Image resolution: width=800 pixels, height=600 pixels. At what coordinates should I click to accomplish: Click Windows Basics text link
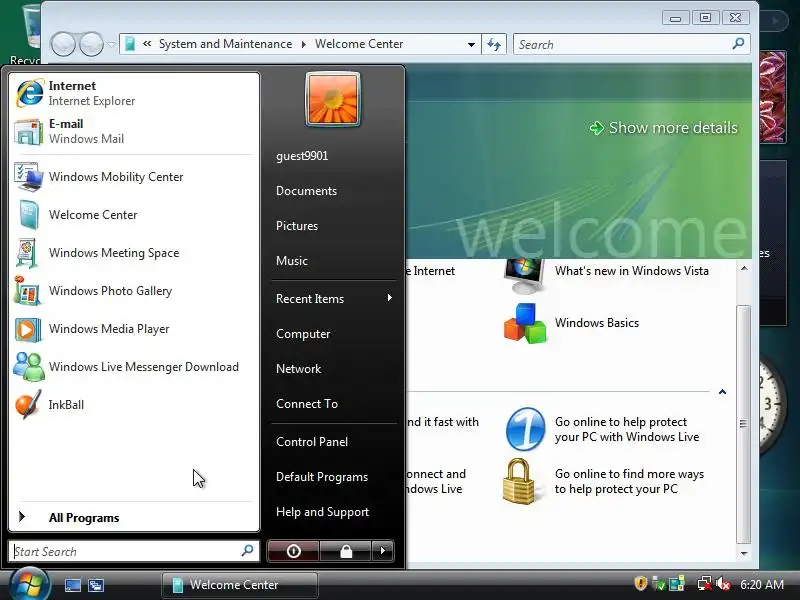[x=597, y=323]
